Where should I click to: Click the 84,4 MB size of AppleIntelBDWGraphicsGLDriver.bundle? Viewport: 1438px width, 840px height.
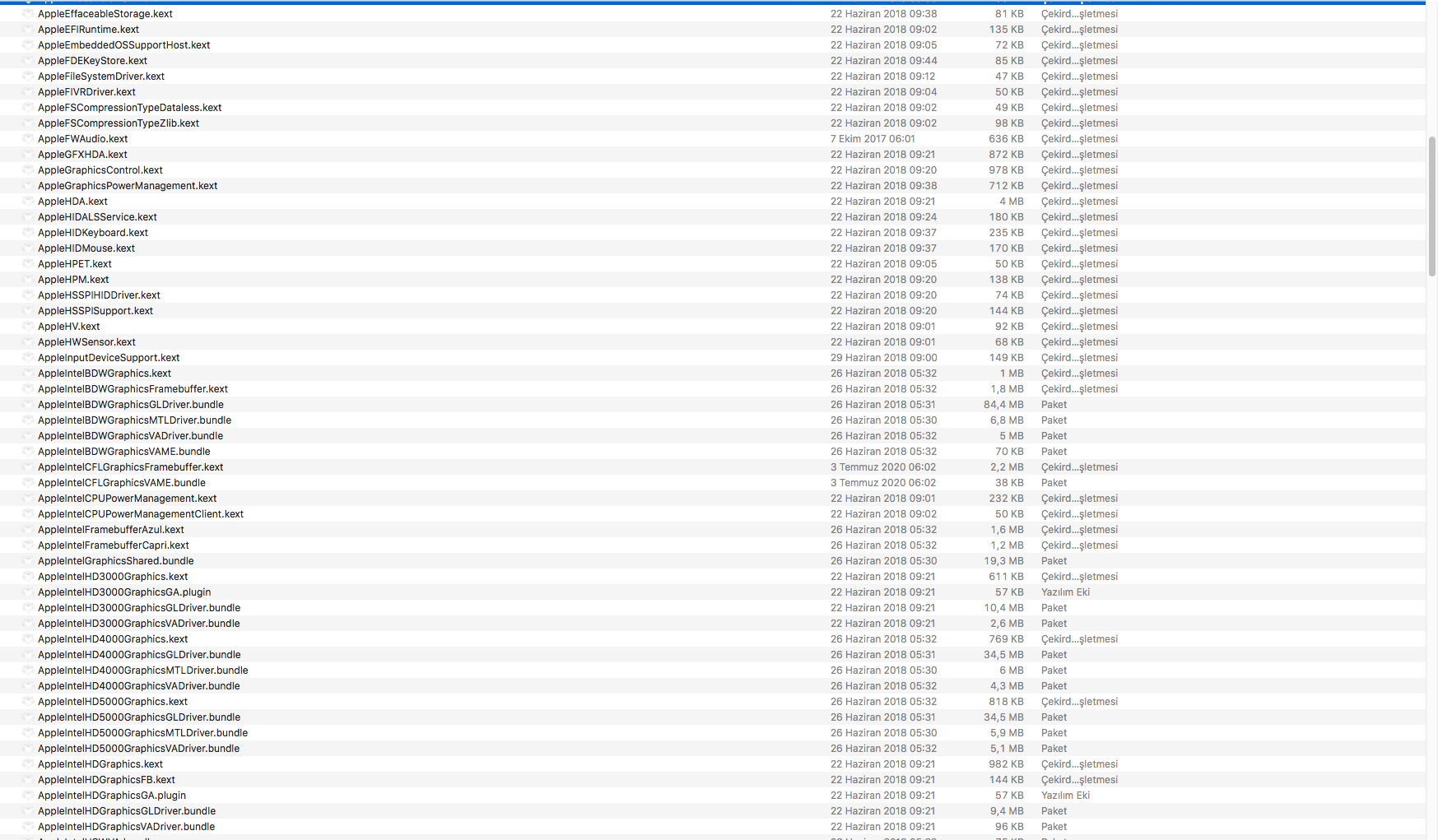point(1003,405)
